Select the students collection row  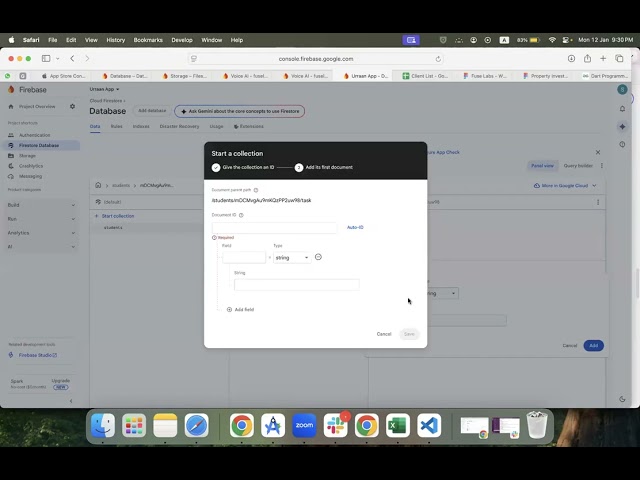147,227
